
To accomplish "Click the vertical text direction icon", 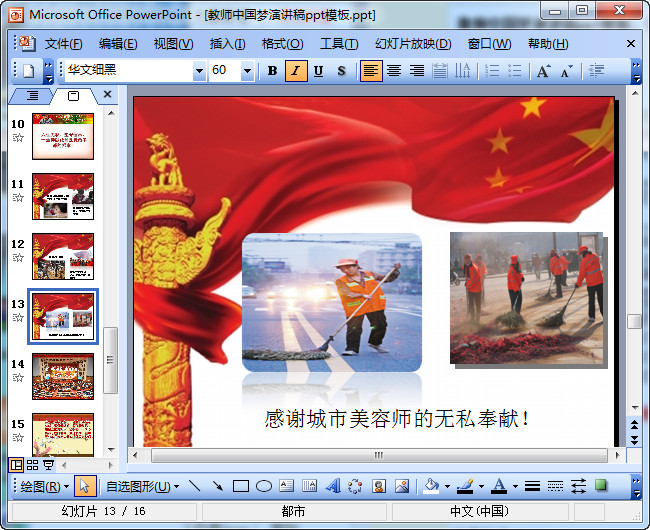I will (x=462, y=71).
